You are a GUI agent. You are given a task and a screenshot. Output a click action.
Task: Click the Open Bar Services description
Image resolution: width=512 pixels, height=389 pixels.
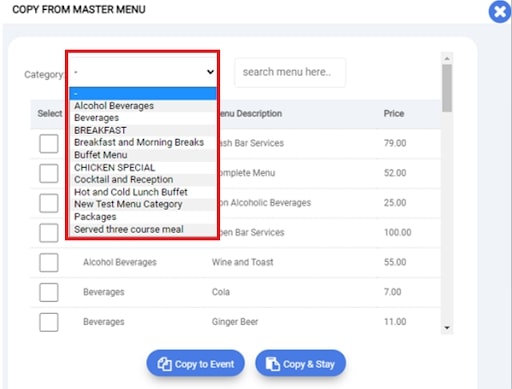point(252,232)
